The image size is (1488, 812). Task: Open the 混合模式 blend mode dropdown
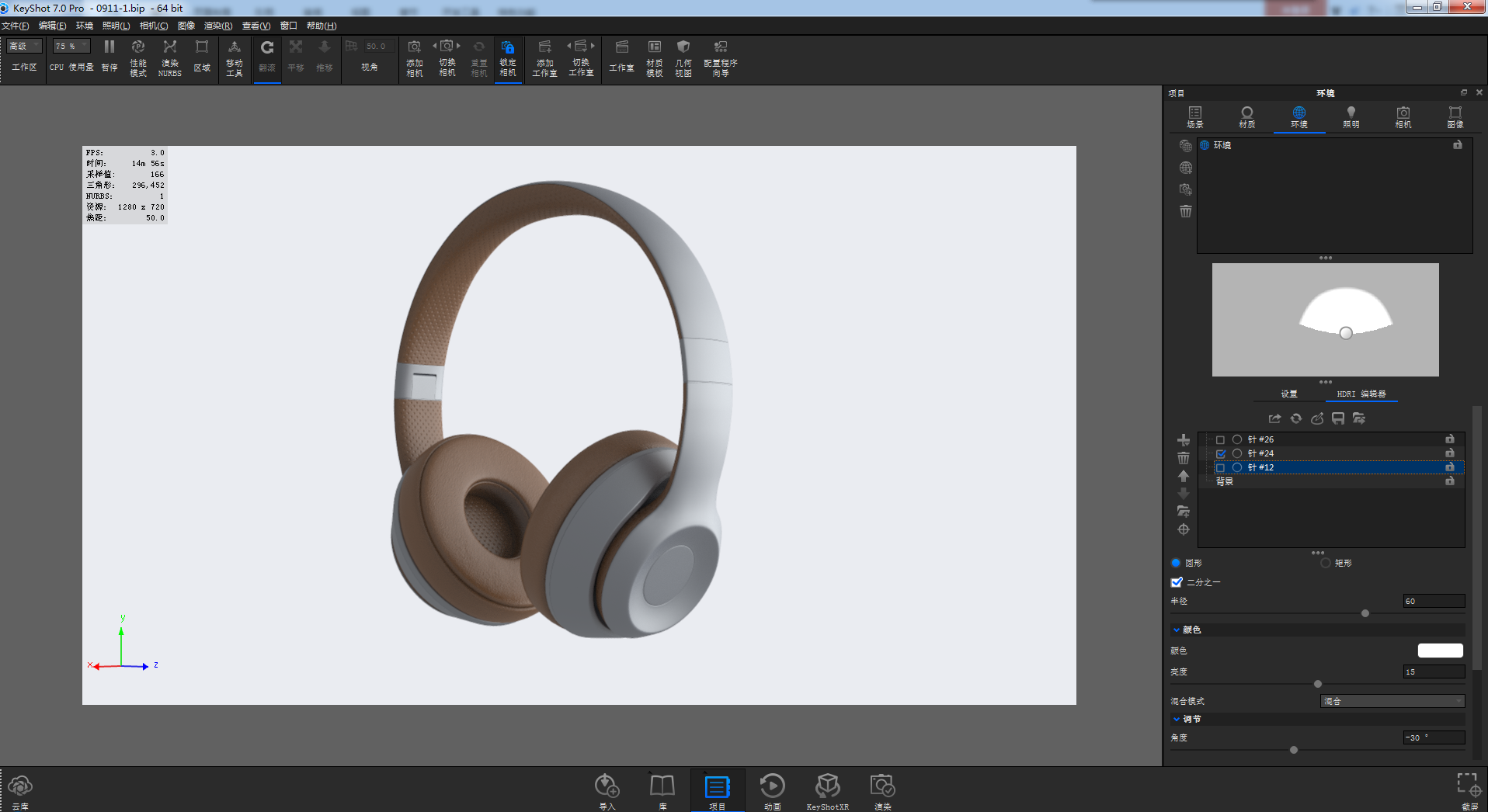(1392, 701)
